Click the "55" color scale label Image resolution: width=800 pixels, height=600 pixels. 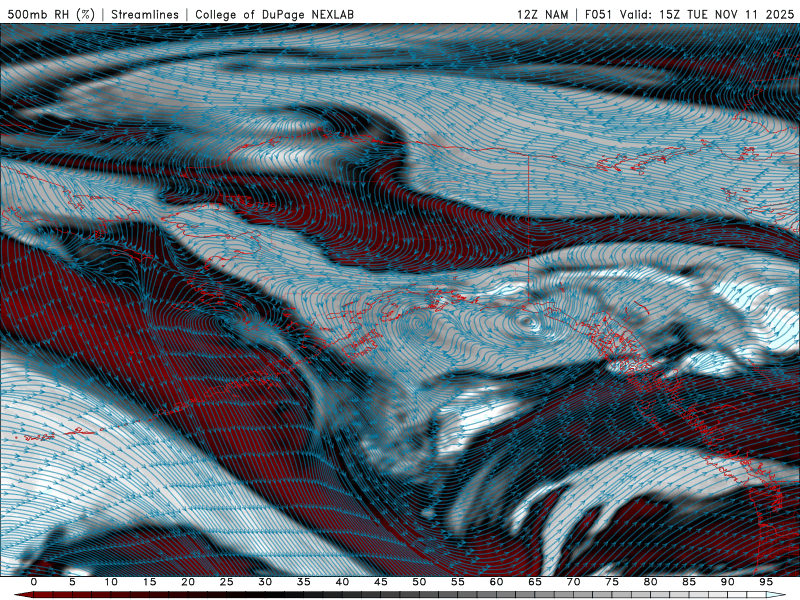(458, 582)
